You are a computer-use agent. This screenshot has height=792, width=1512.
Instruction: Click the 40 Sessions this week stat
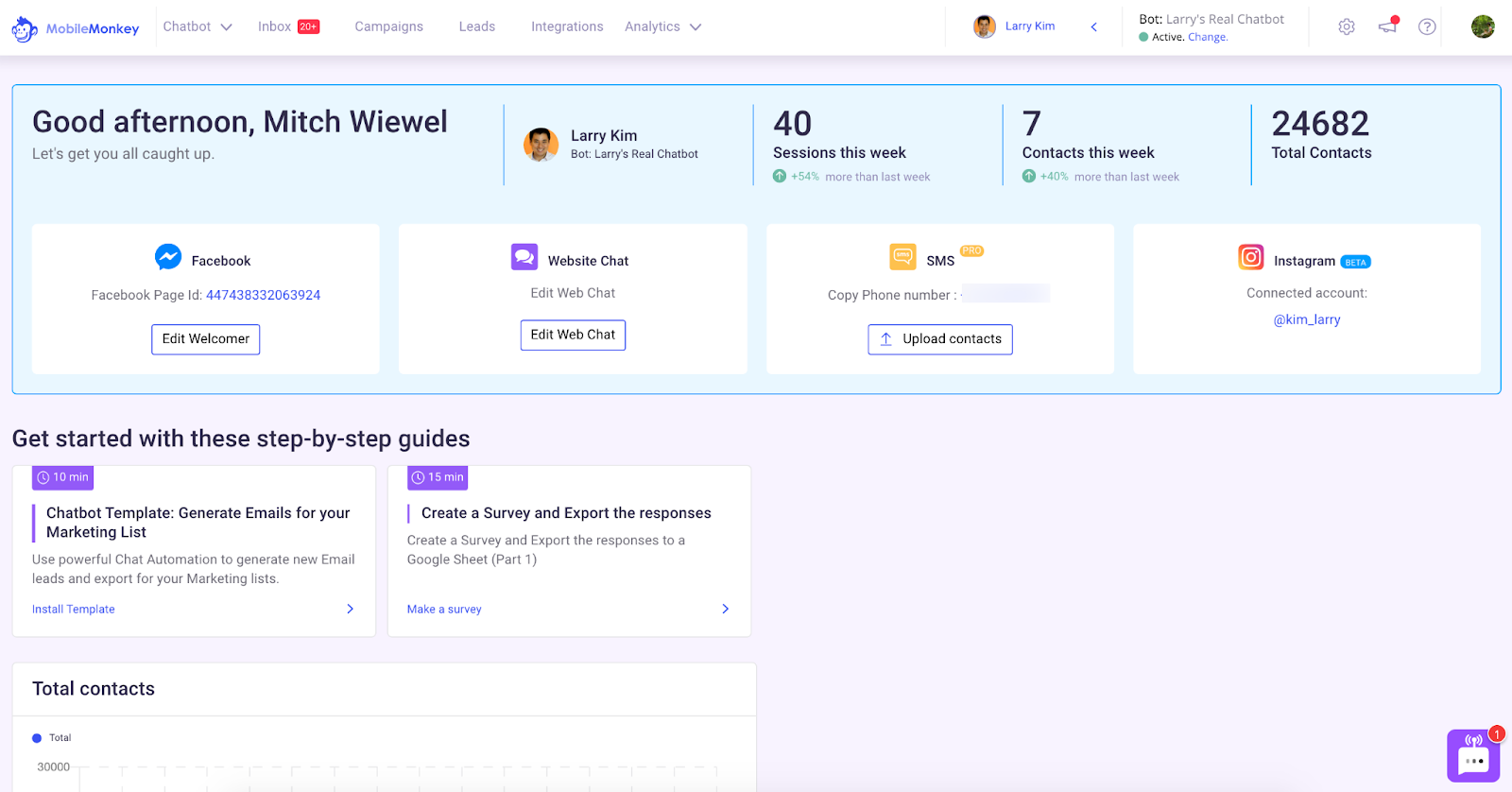click(839, 134)
